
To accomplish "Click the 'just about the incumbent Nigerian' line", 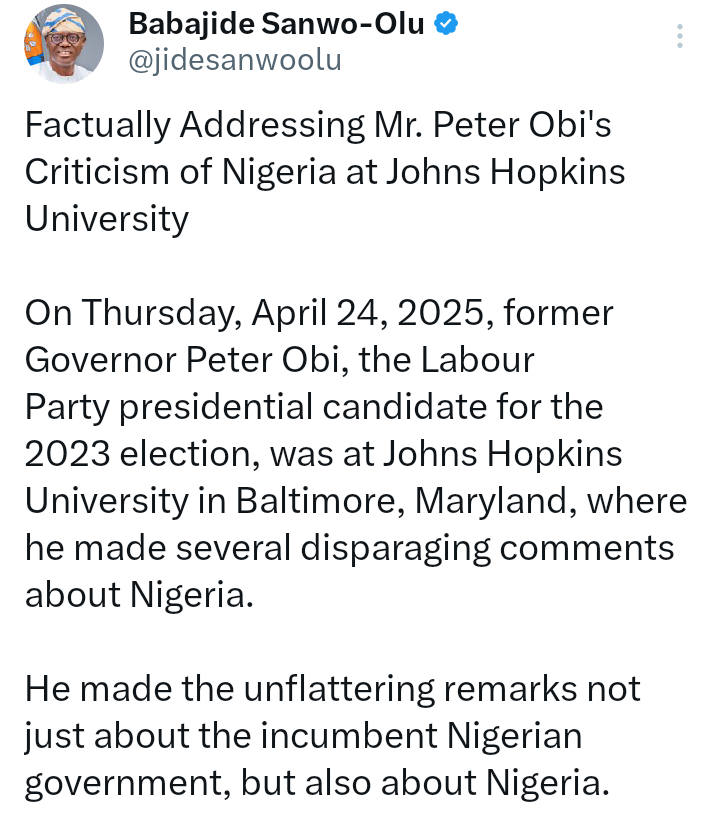I will coord(303,737).
